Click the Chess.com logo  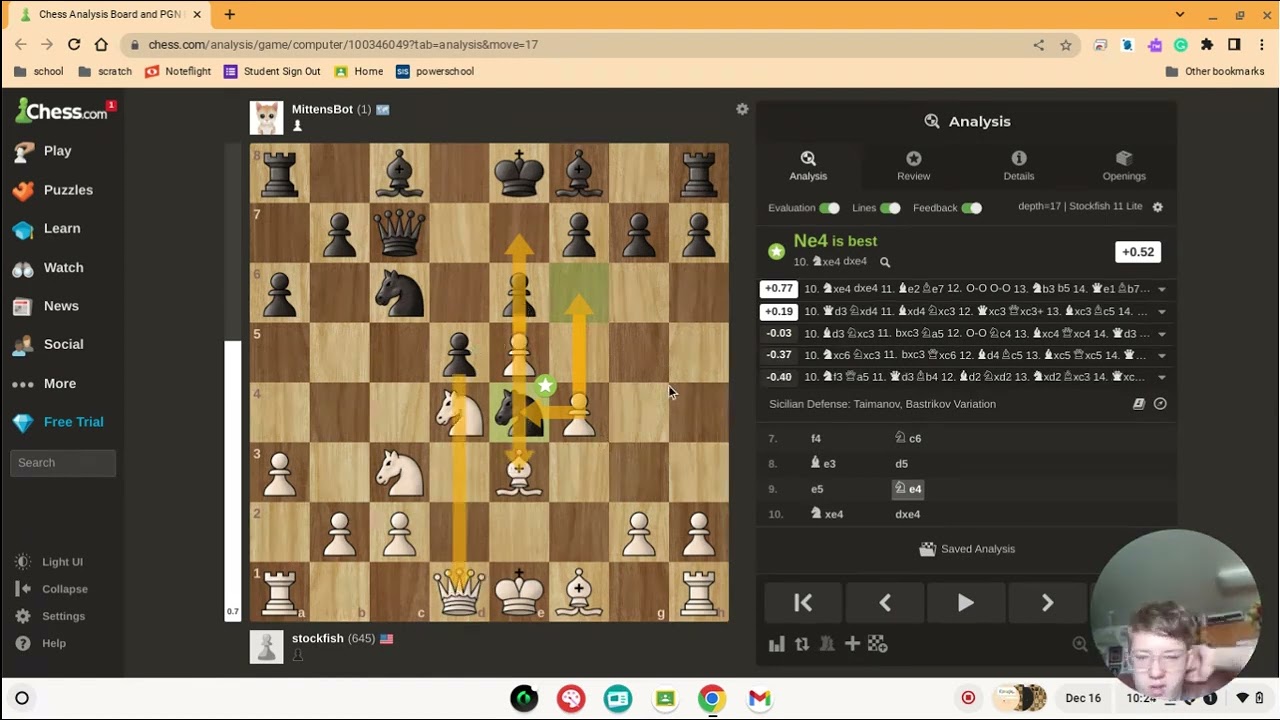(x=61, y=111)
